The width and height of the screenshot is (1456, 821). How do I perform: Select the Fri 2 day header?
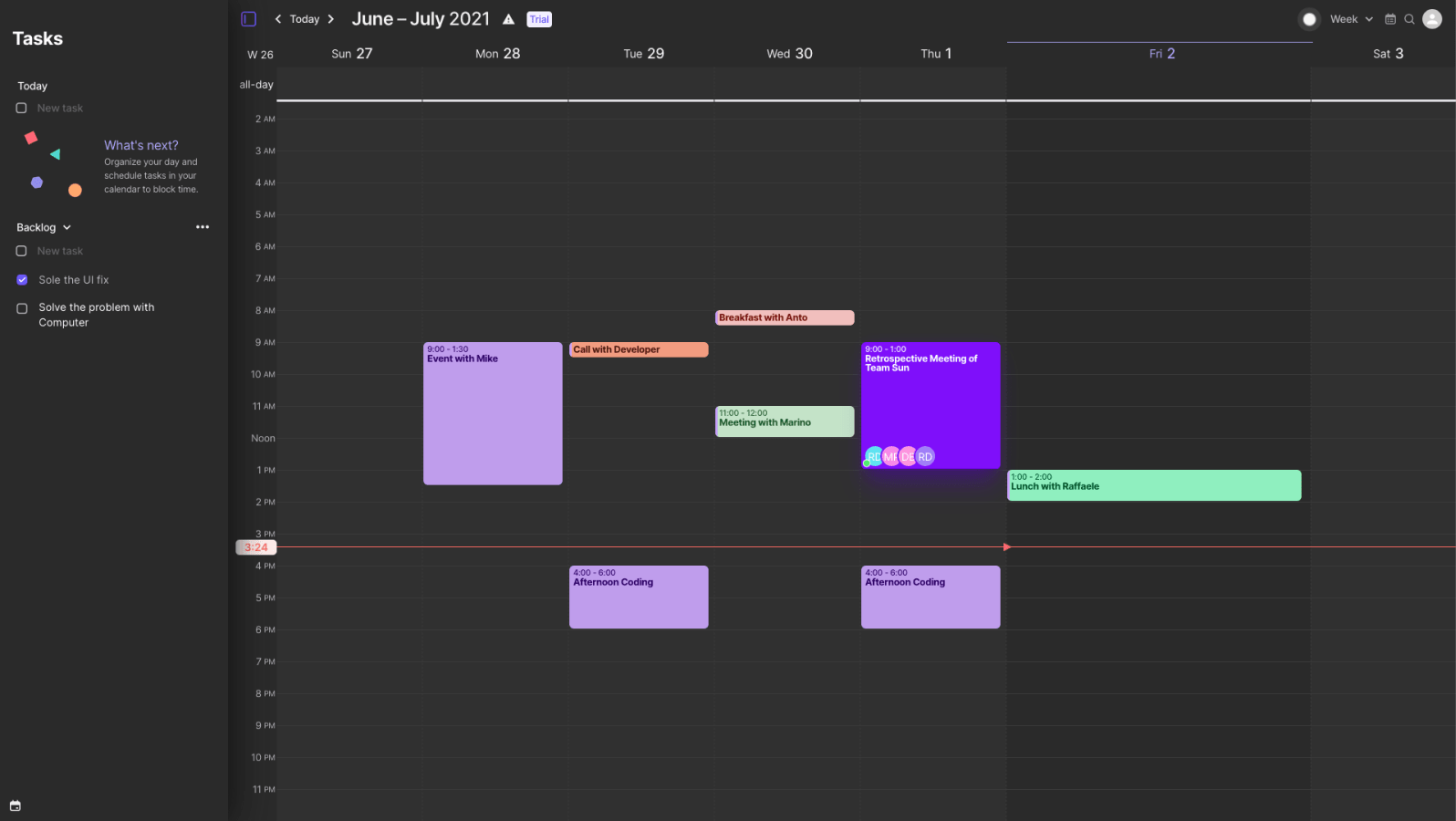pos(1160,54)
